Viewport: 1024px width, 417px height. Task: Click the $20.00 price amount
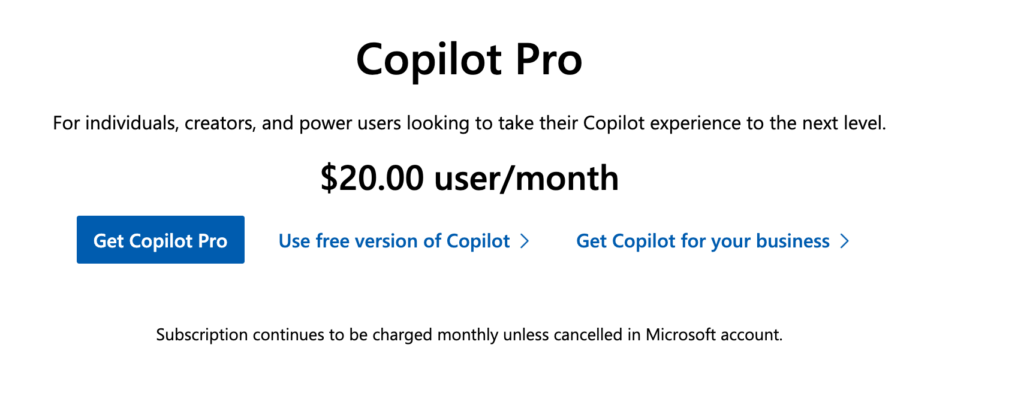(373, 178)
